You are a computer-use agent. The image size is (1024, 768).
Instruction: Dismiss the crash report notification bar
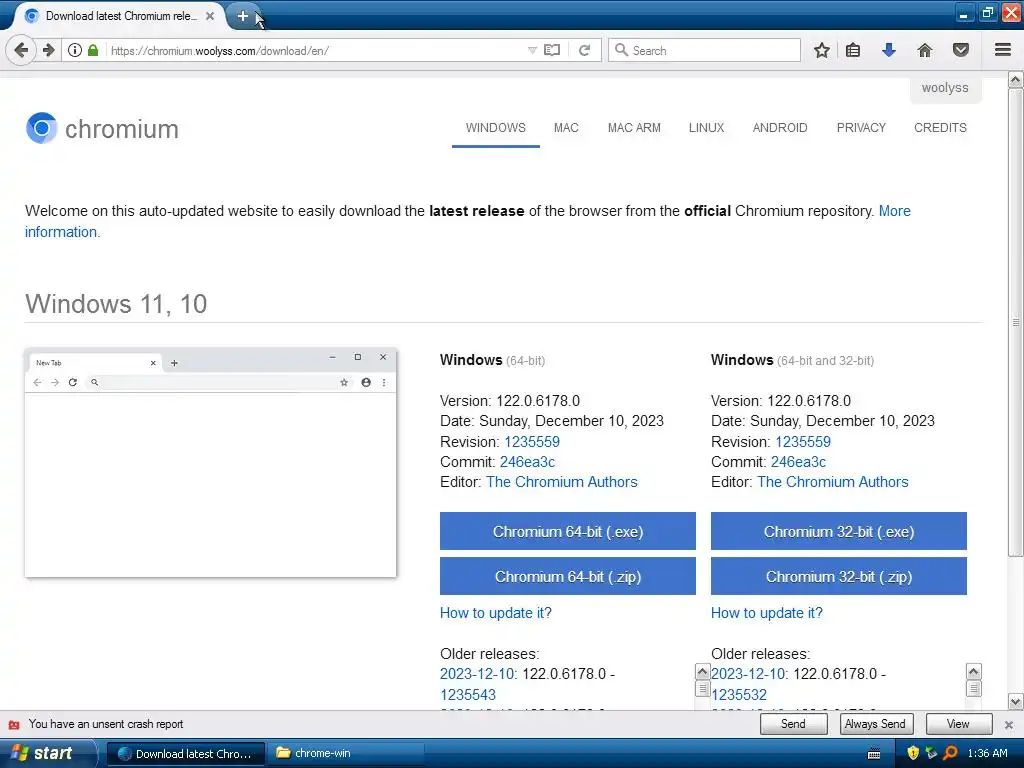(x=1009, y=725)
